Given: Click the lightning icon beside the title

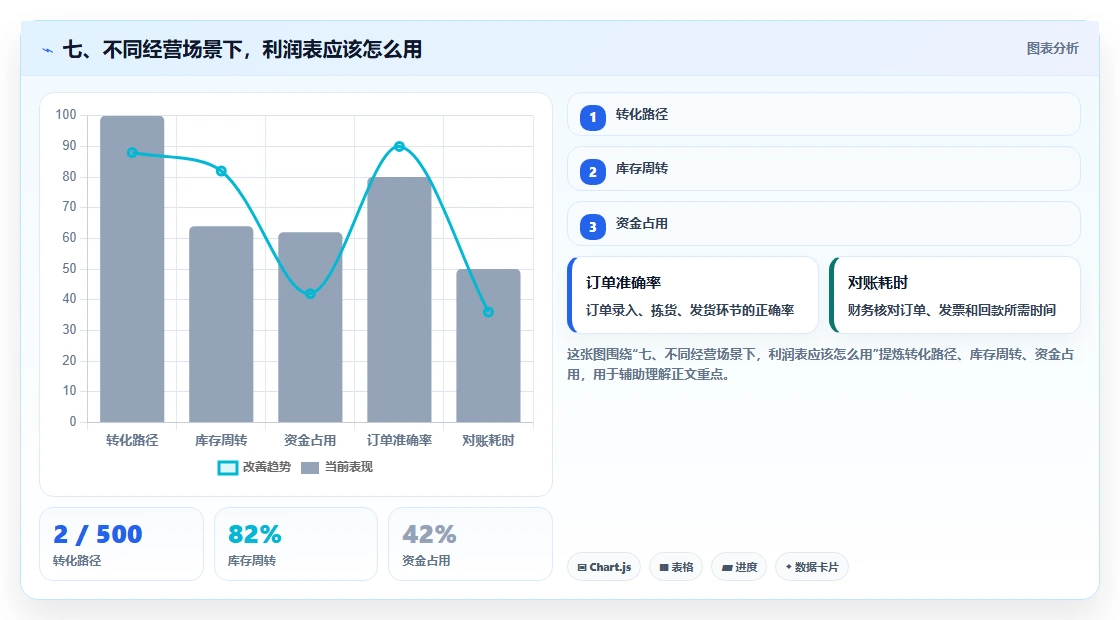Looking at the screenshot, I should (x=48, y=50).
